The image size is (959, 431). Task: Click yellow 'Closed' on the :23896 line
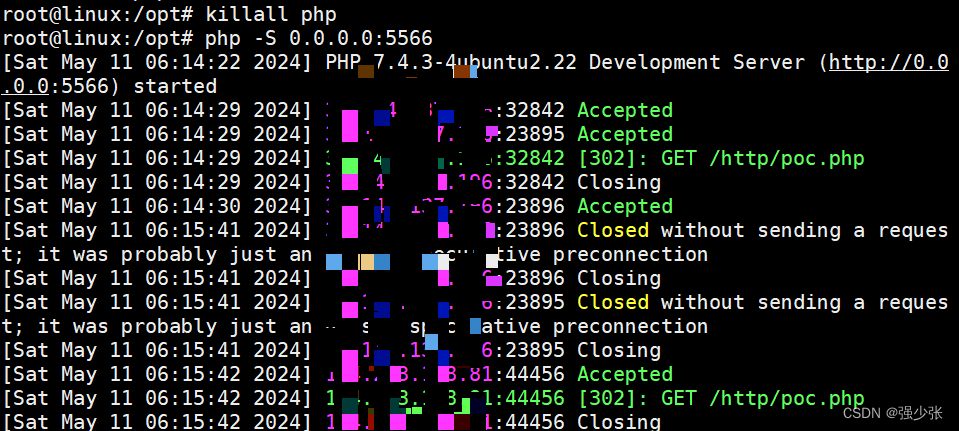pos(613,230)
